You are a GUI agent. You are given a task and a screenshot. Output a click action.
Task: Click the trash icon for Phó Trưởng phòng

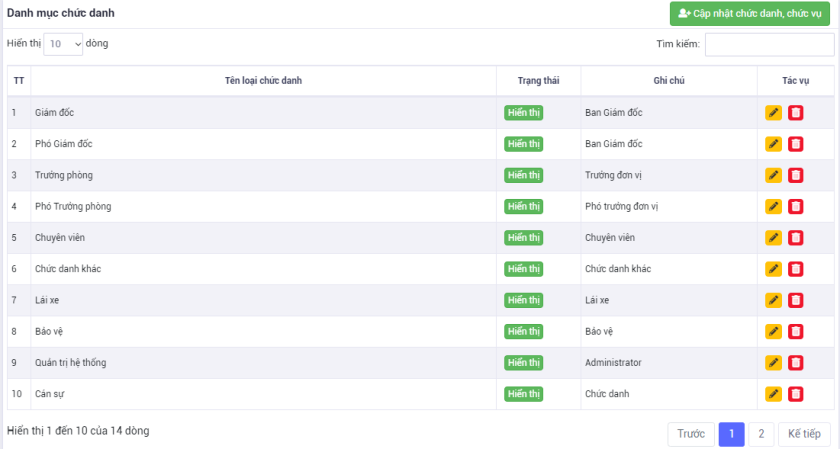pos(795,207)
